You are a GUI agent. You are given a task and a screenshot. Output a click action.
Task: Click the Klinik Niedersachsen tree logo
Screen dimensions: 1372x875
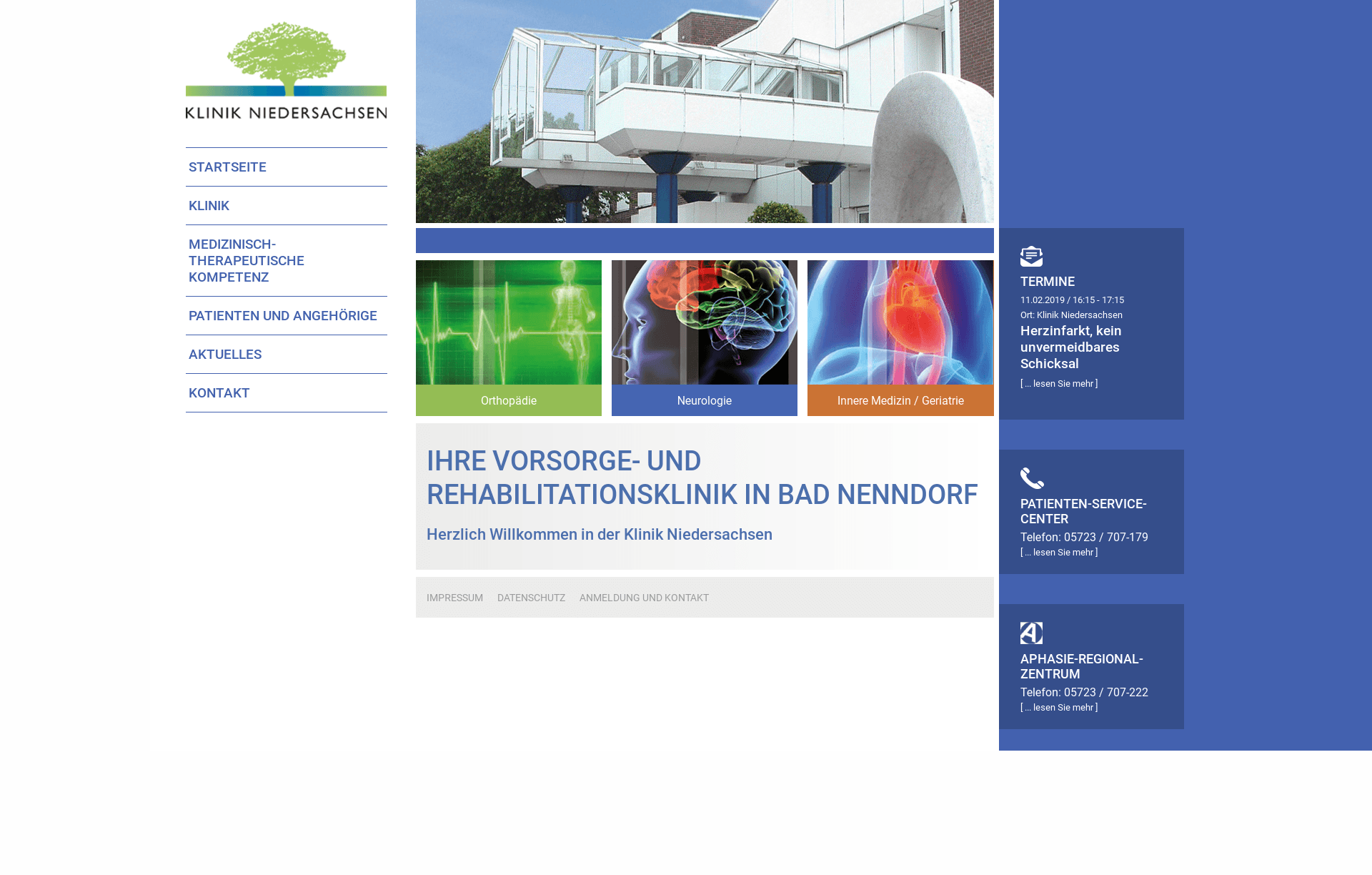(x=286, y=70)
